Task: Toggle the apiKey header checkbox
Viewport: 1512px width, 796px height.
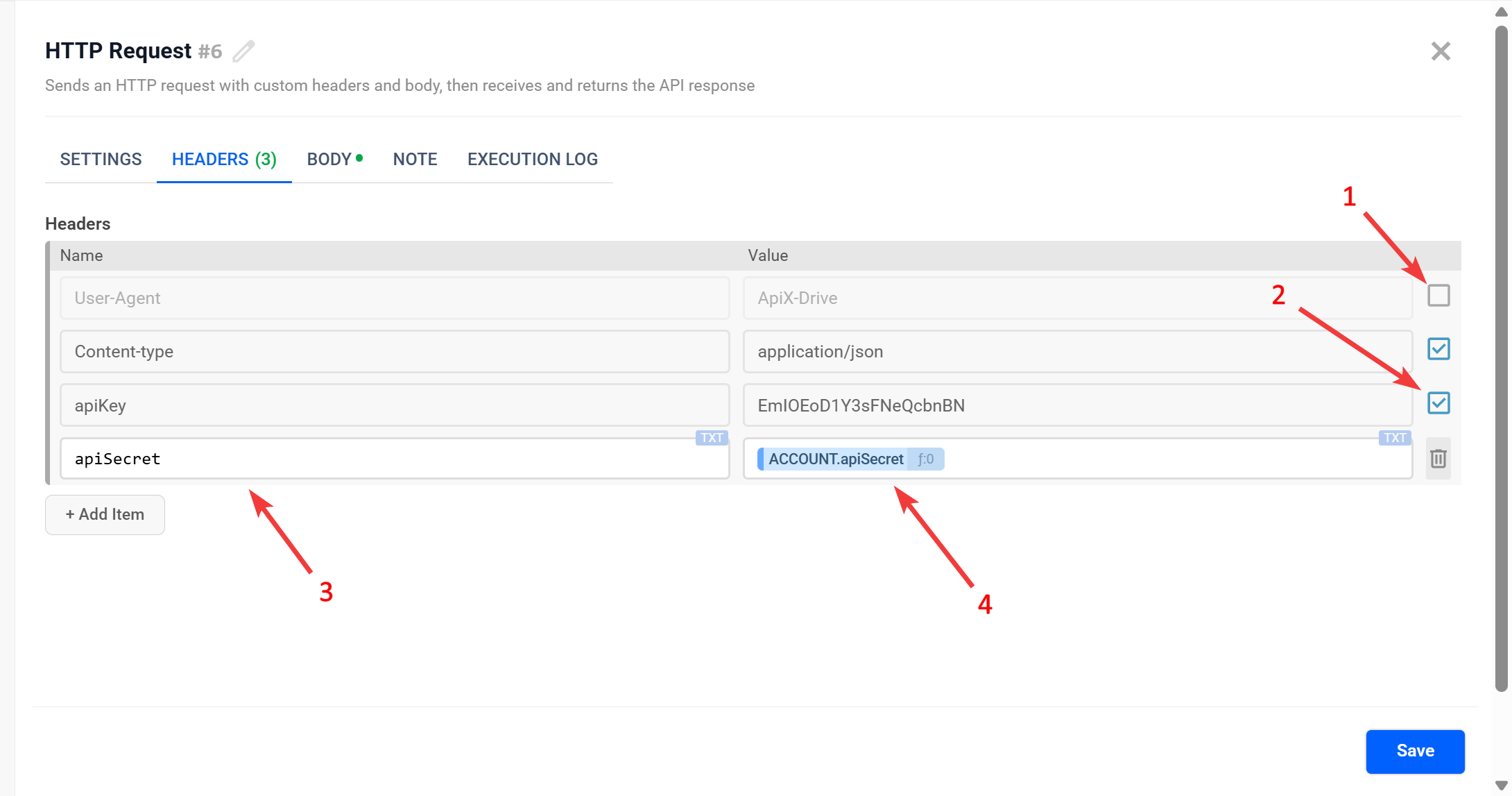Action: tap(1438, 403)
